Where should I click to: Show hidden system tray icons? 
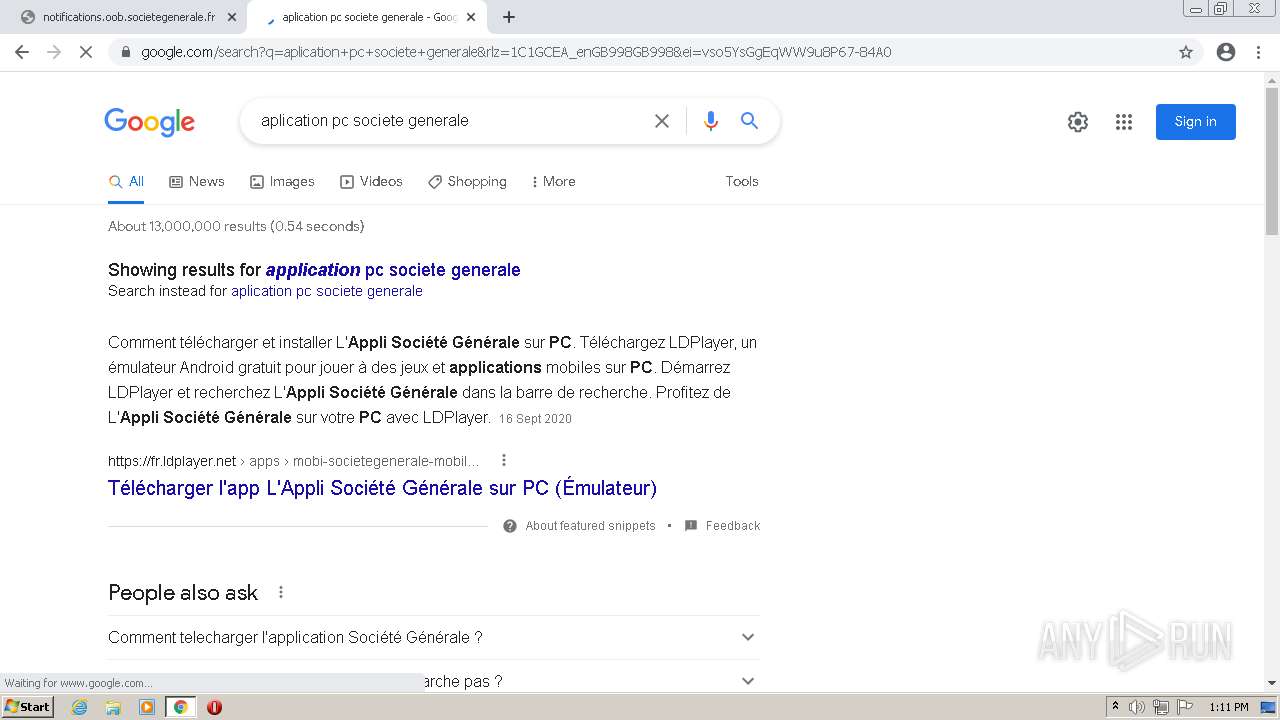1115,707
